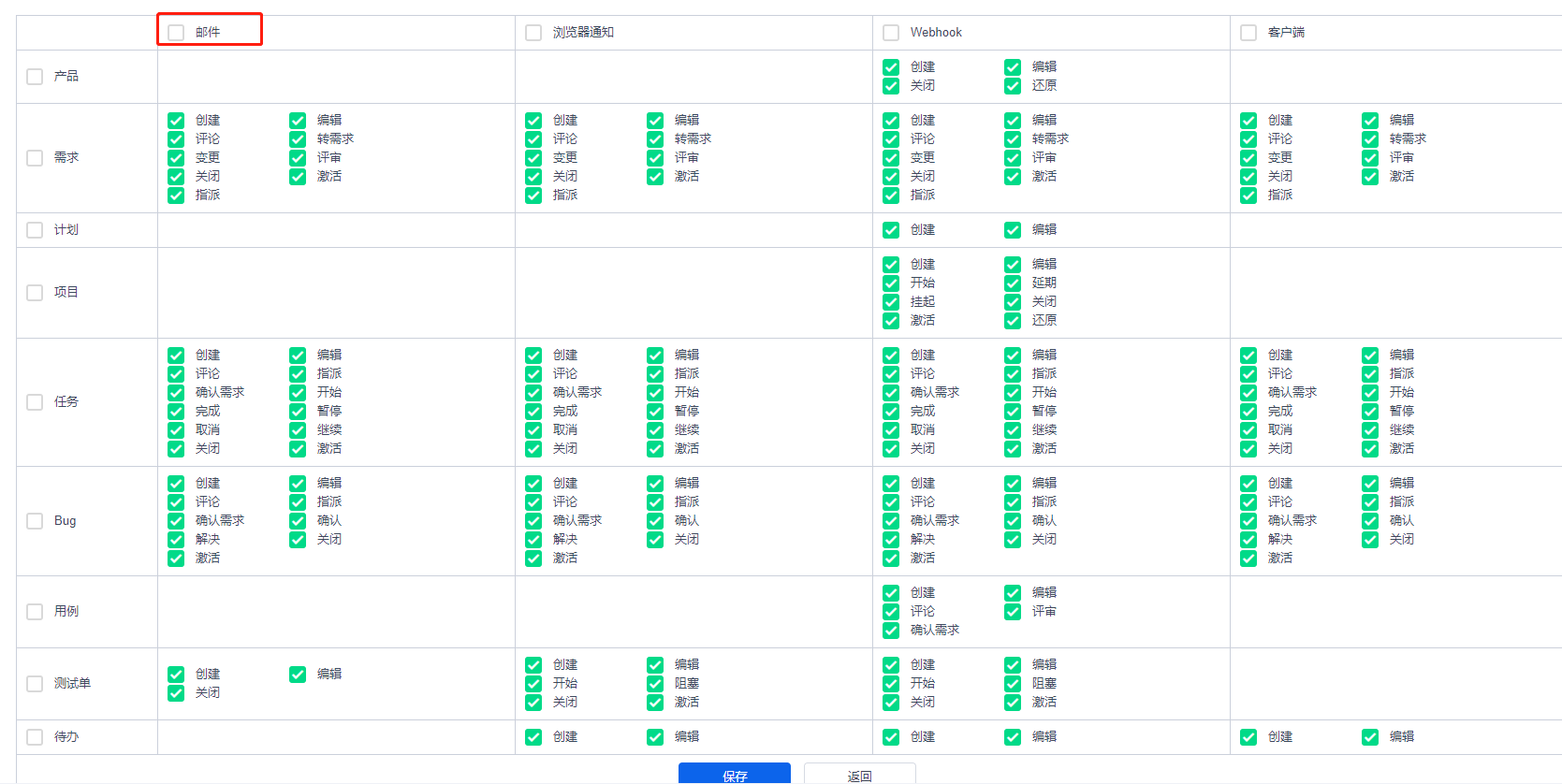Uncheck 待办 客户端 创建
The width and height of the screenshot is (1562, 784).
pos(1248,737)
